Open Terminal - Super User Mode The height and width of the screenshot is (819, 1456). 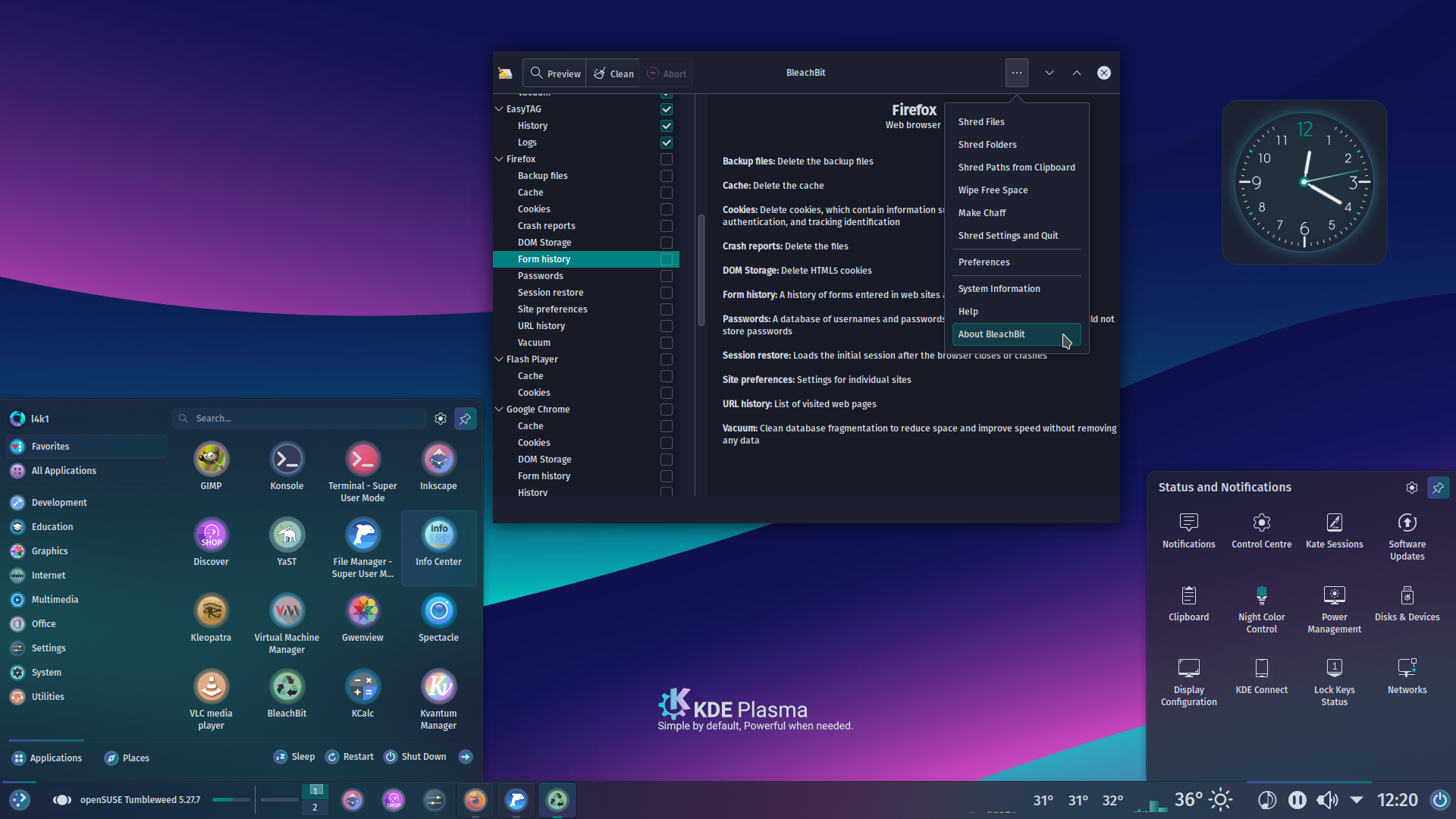362,472
